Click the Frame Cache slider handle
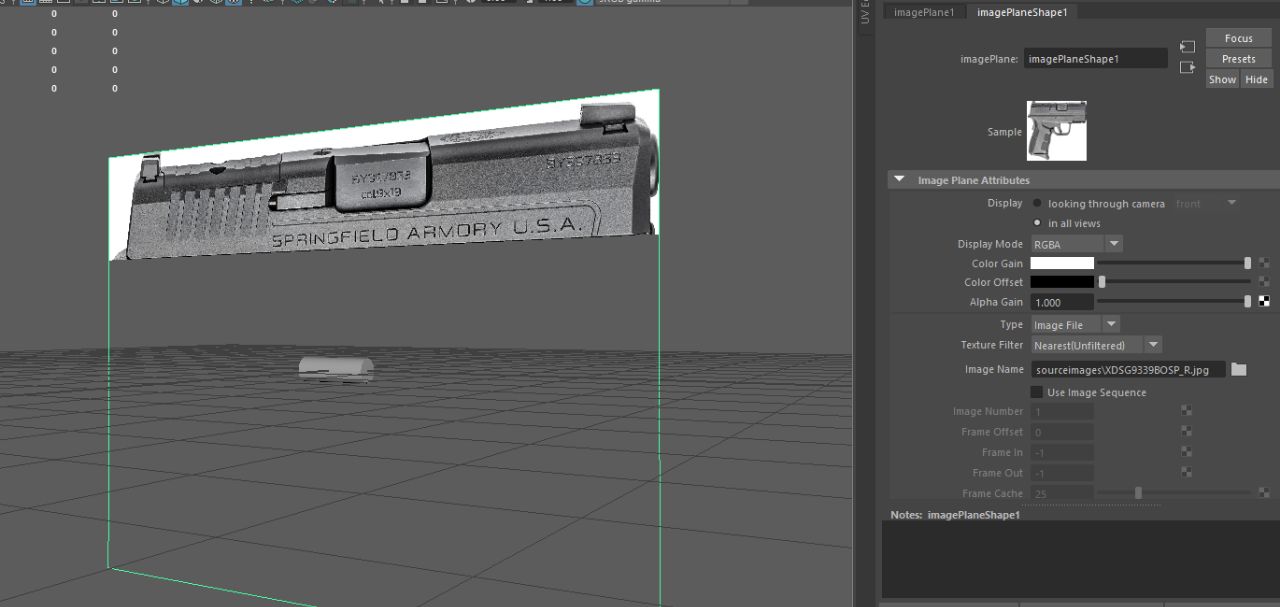Screen dimensions: 1280x607 pyautogui.click(x=1138, y=493)
